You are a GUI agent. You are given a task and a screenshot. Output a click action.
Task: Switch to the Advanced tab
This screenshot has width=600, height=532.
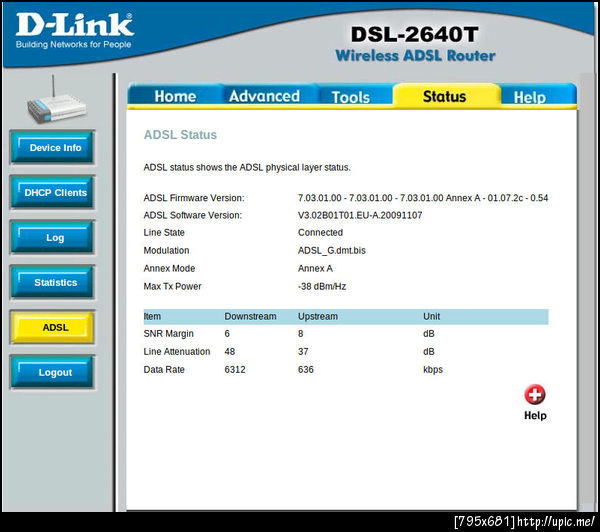pyautogui.click(x=264, y=96)
